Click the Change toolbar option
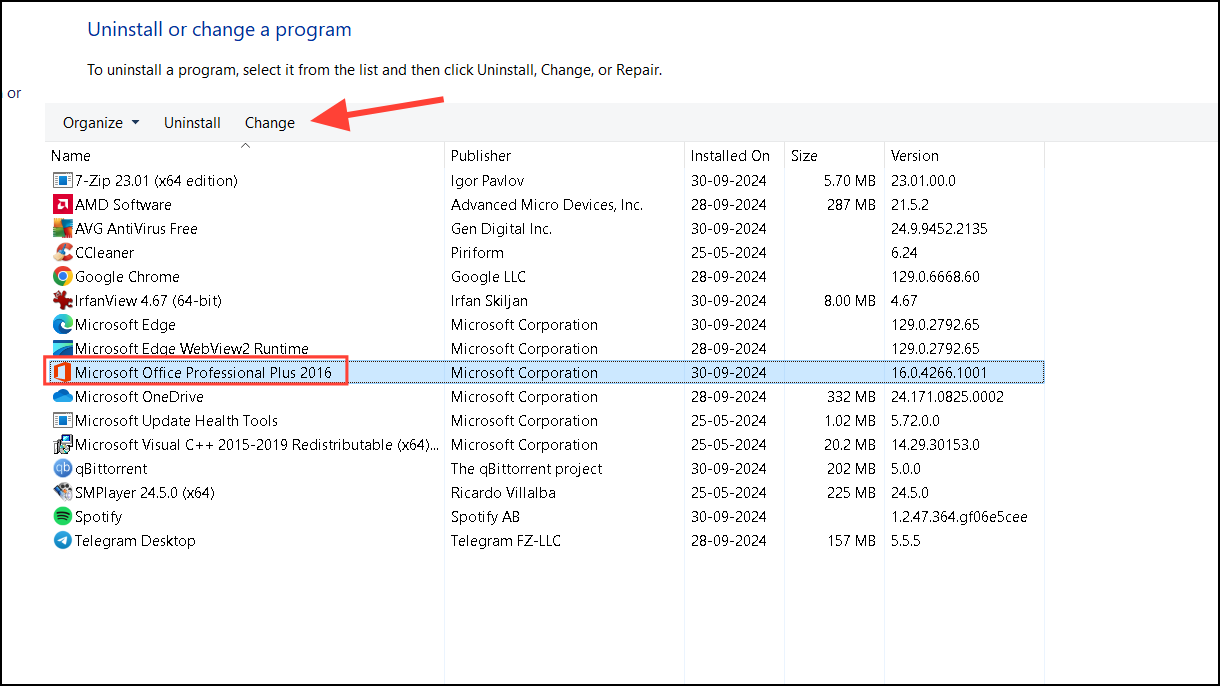The height and width of the screenshot is (686, 1220). 269,122
